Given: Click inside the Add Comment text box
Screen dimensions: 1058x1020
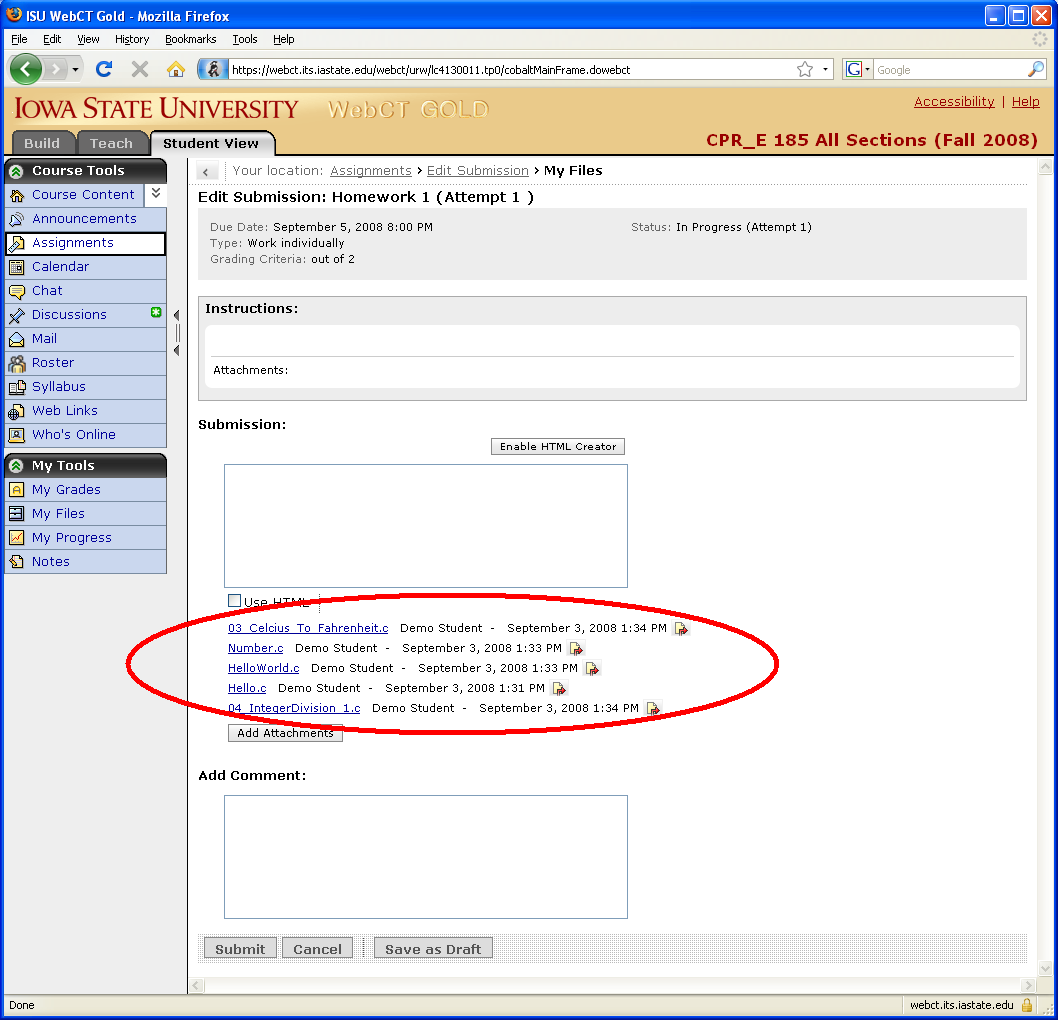Looking at the screenshot, I should [425, 856].
